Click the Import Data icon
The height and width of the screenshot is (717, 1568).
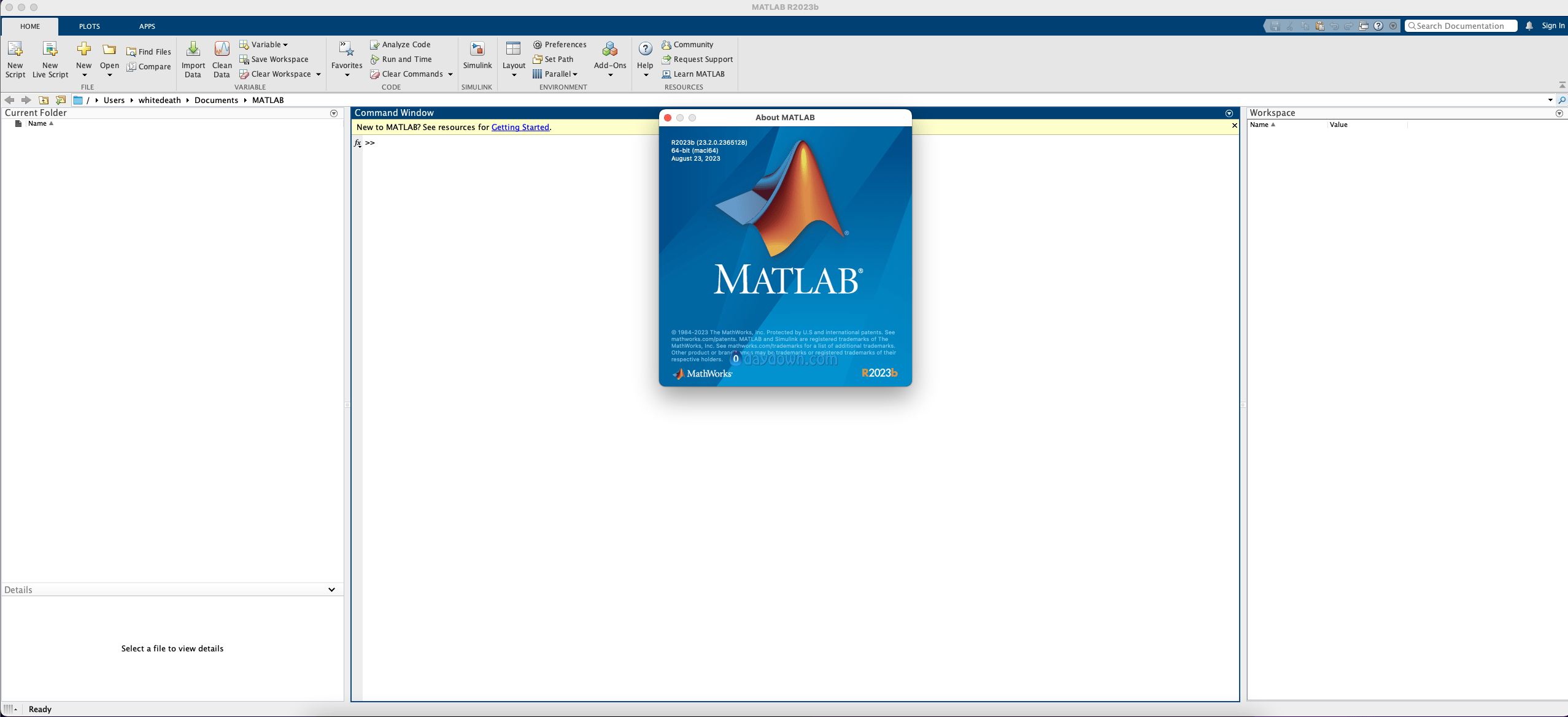point(193,50)
